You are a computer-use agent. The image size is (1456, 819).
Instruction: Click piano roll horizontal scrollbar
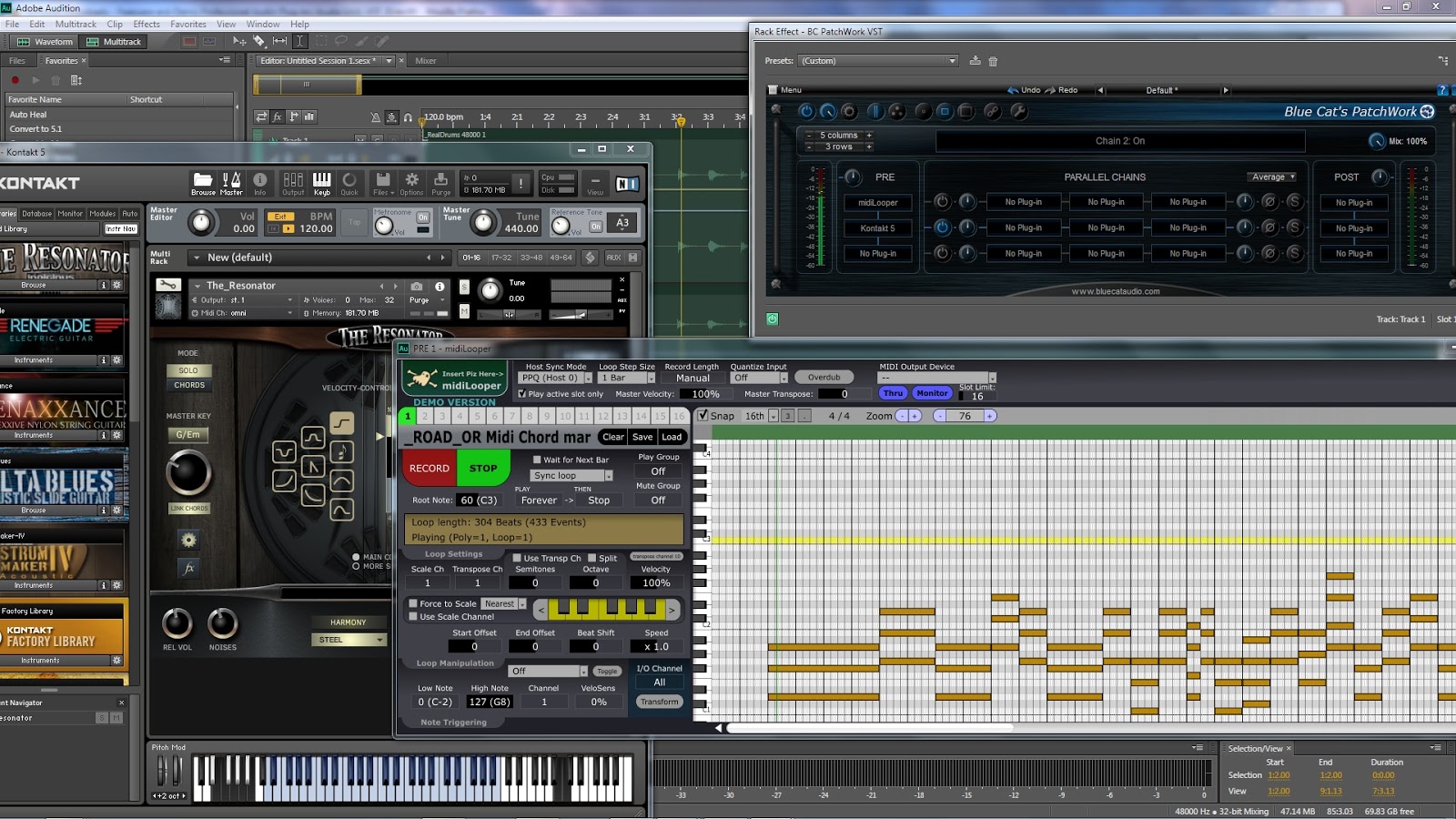869,728
